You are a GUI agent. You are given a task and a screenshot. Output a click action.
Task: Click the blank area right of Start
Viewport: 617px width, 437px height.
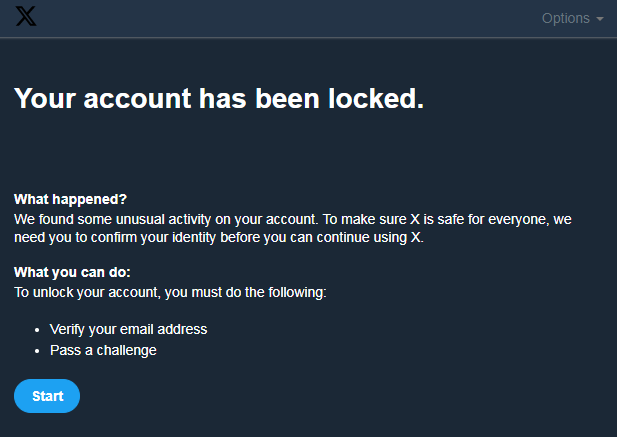(300, 396)
